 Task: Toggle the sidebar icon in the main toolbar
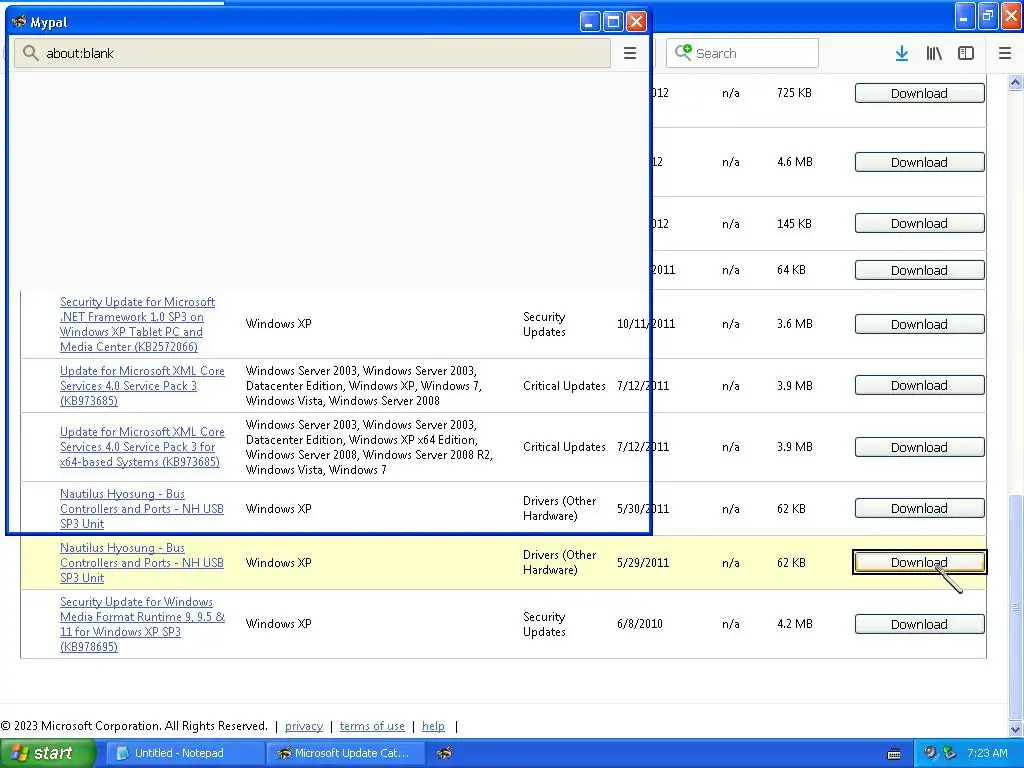[966, 54]
